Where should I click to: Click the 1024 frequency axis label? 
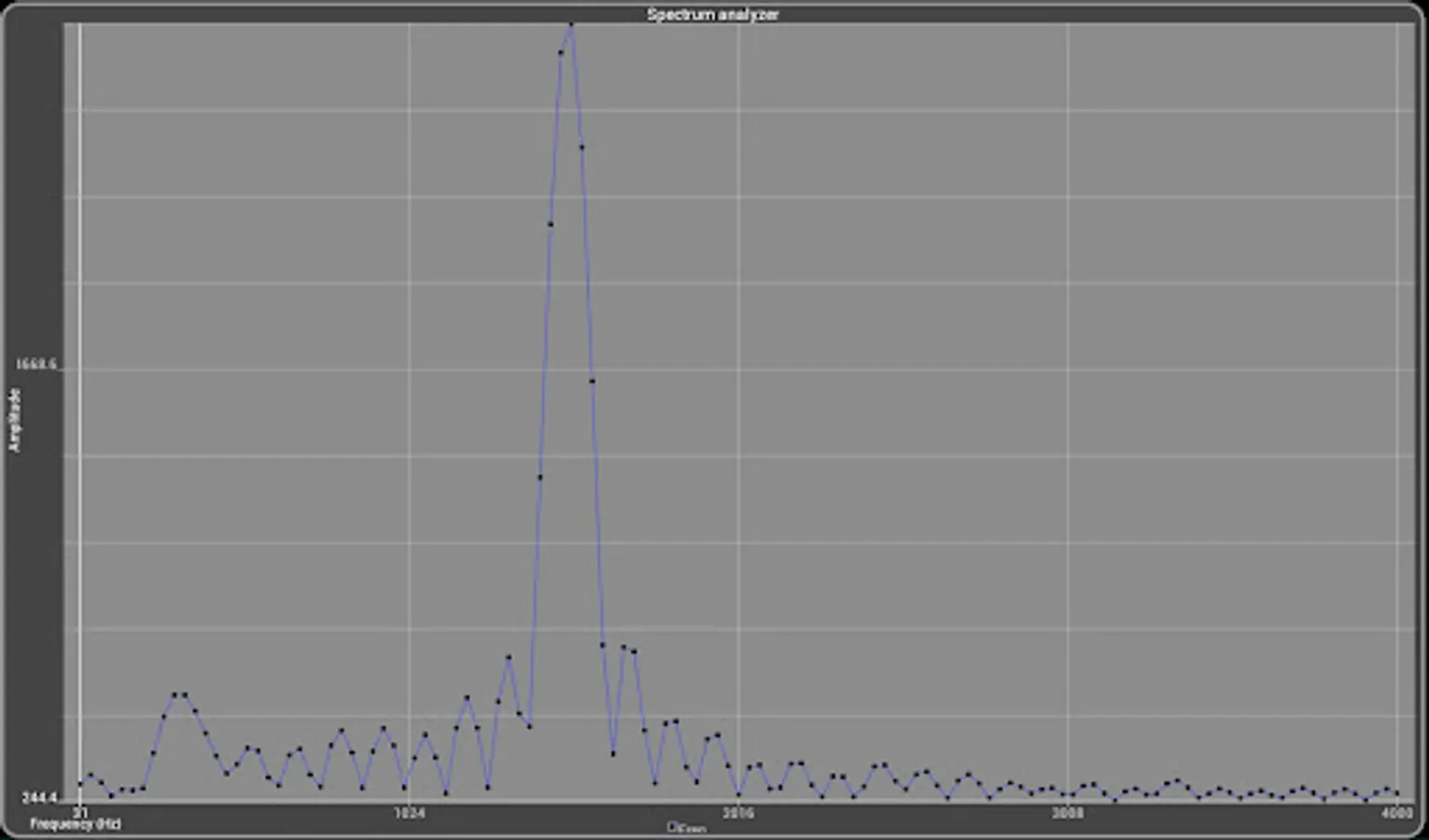(409, 813)
